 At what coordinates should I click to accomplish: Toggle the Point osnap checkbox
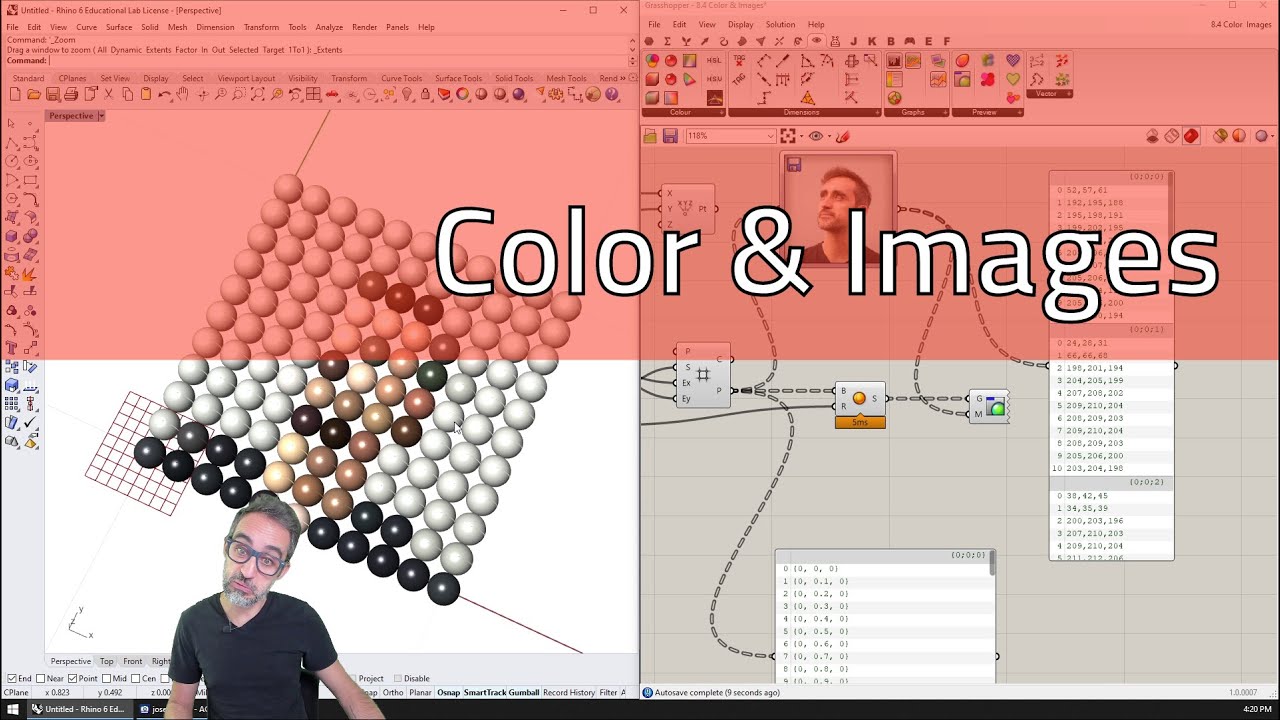click(x=72, y=678)
